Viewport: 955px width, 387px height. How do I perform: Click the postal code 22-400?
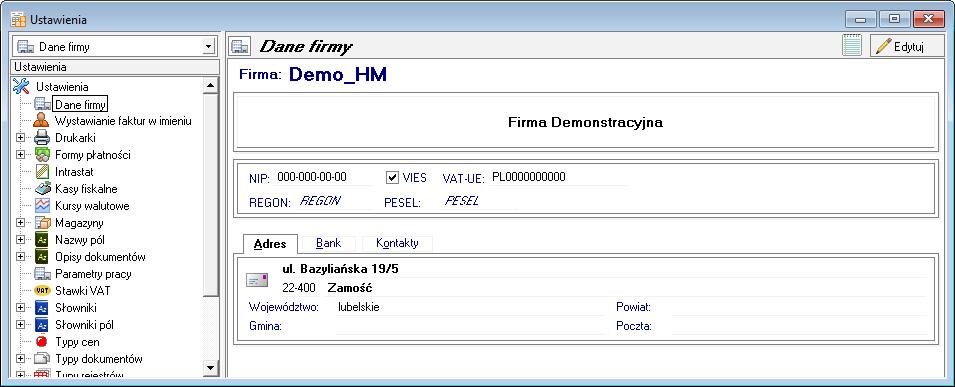pyautogui.click(x=298, y=288)
